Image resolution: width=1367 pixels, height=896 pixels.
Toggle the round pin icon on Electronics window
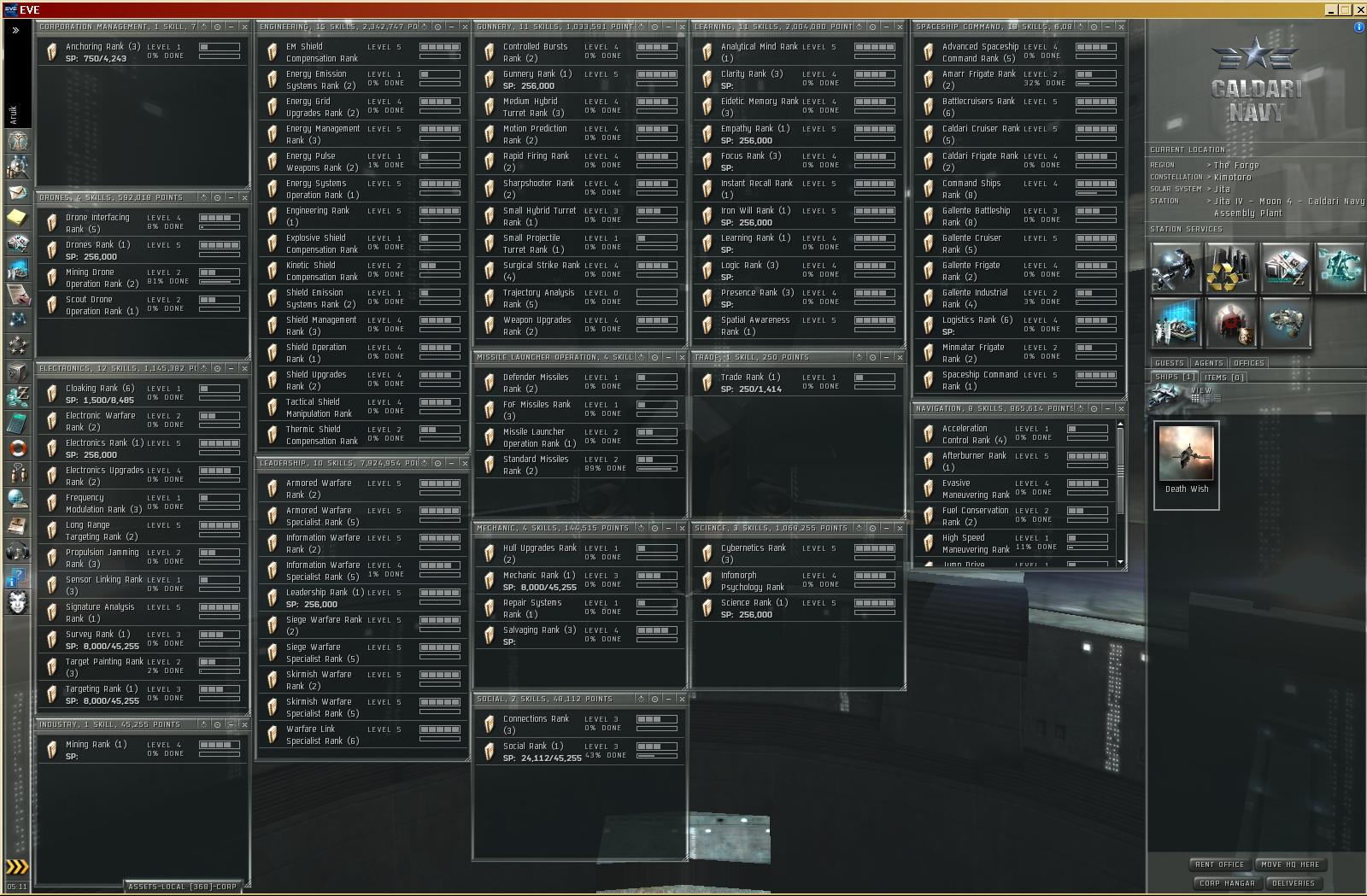coord(217,368)
